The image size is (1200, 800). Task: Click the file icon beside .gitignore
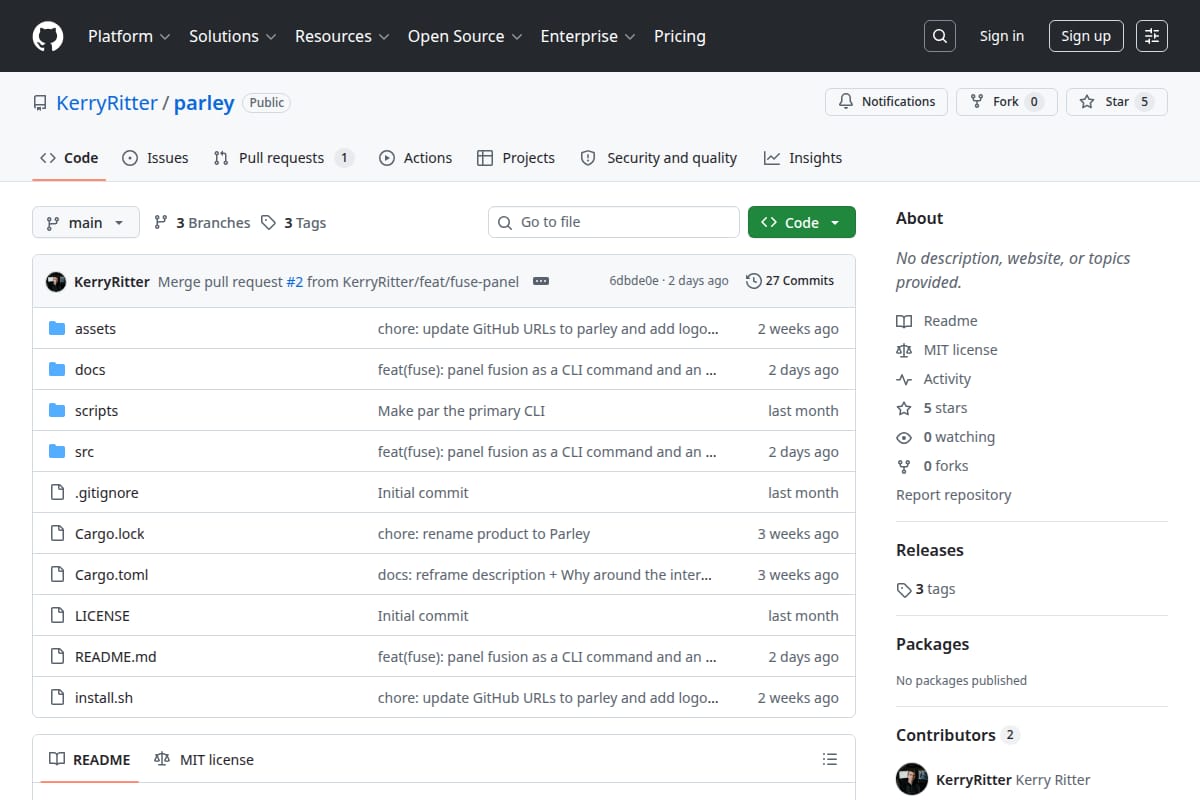(x=57, y=493)
